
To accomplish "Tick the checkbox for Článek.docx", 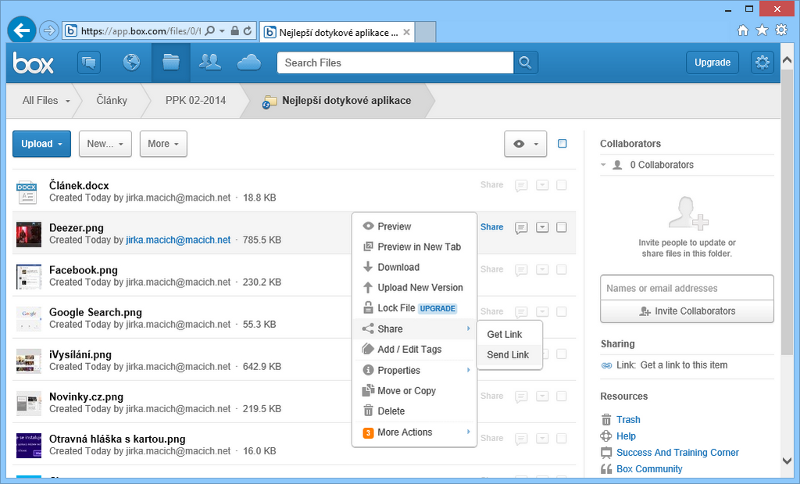I will coord(561,185).
